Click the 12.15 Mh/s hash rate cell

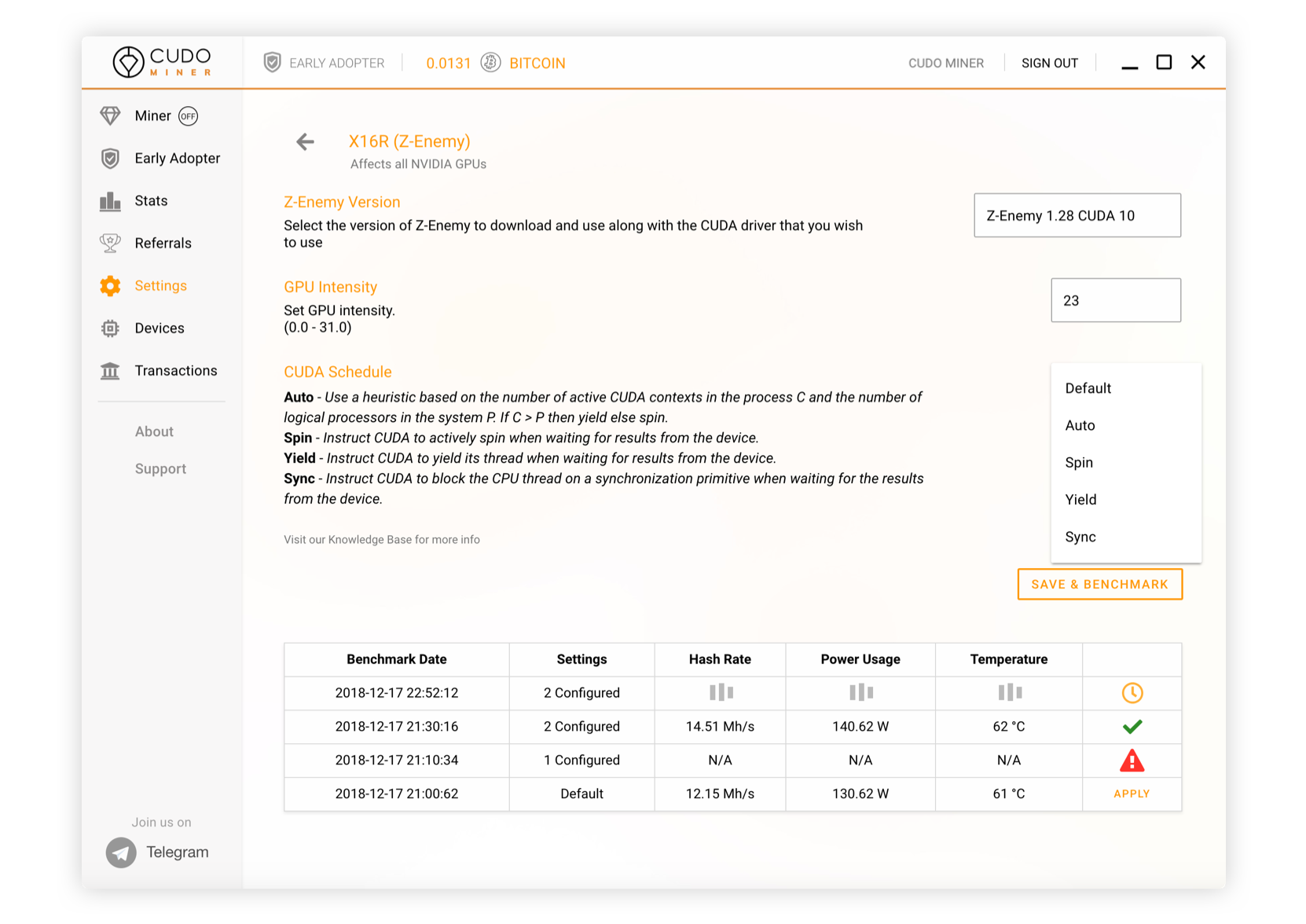click(720, 794)
